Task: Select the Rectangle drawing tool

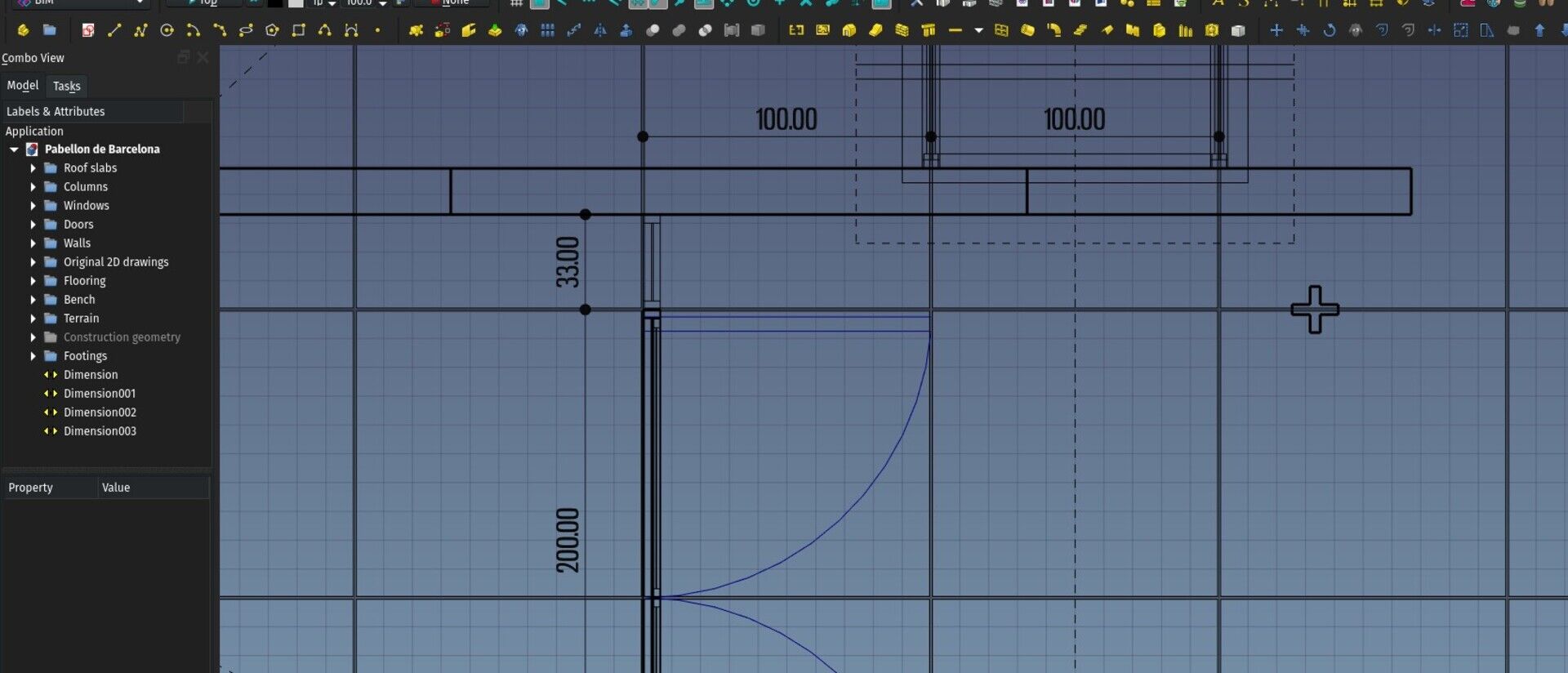Action: [298, 30]
